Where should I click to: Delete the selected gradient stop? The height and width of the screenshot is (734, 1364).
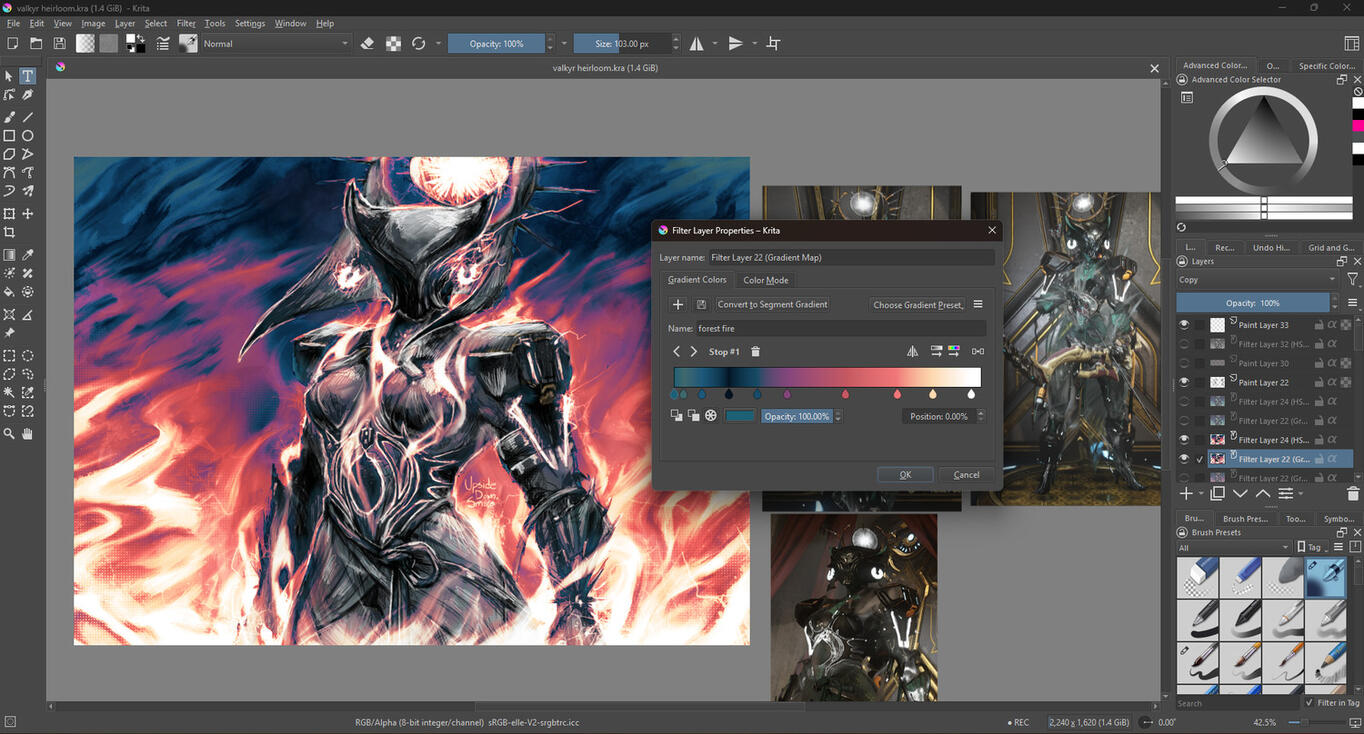[755, 351]
